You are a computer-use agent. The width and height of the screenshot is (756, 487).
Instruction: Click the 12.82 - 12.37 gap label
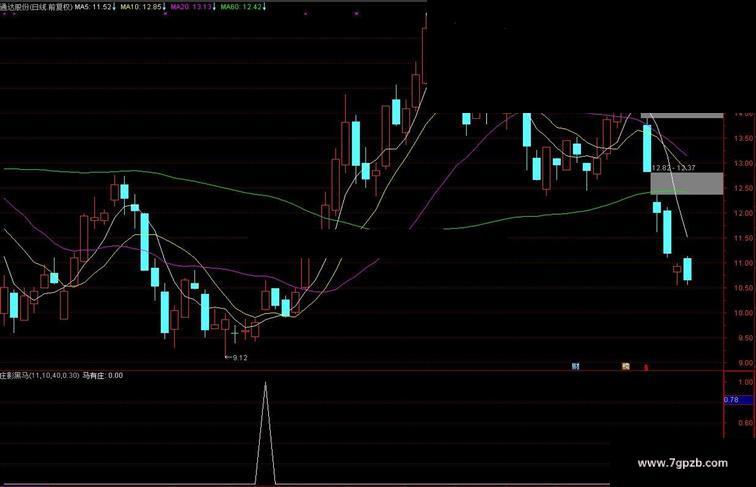pyautogui.click(x=674, y=168)
